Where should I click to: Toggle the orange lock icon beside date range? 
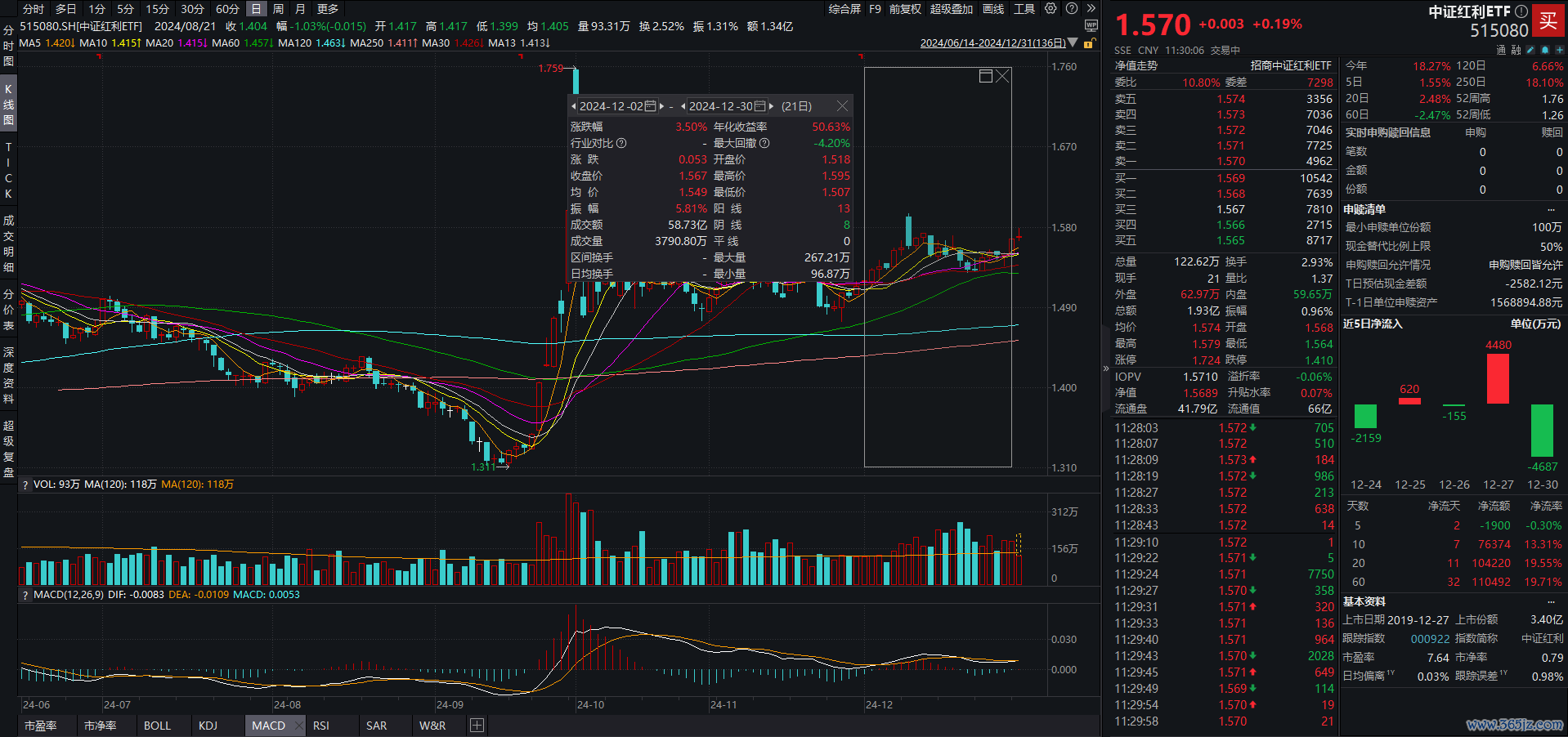pos(1089,43)
